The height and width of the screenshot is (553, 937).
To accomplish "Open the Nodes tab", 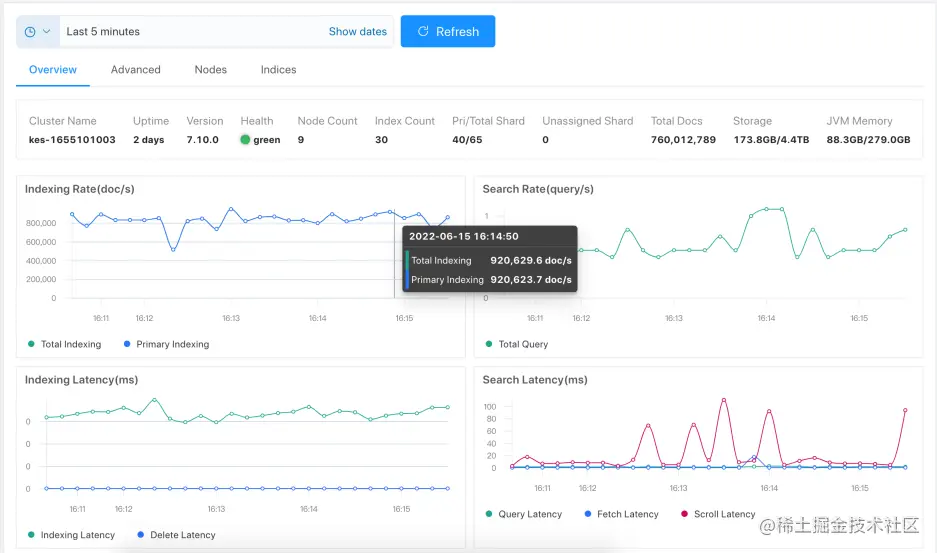I will [x=210, y=70].
